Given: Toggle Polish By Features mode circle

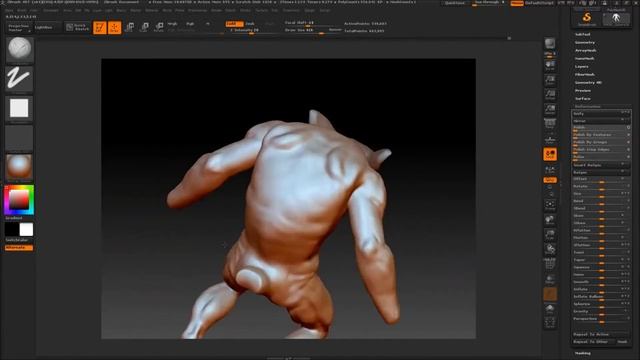Looking at the screenshot, I should click(628, 135).
